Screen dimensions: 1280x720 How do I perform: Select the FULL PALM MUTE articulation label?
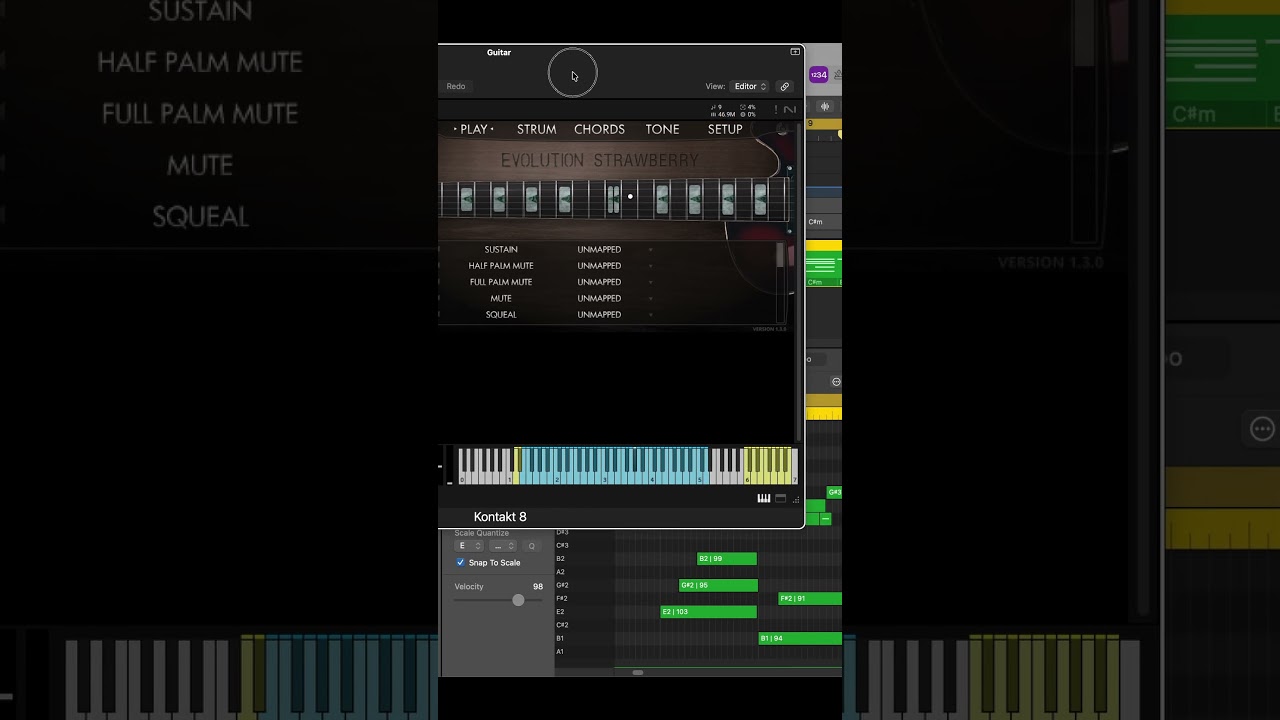click(501, 282)
